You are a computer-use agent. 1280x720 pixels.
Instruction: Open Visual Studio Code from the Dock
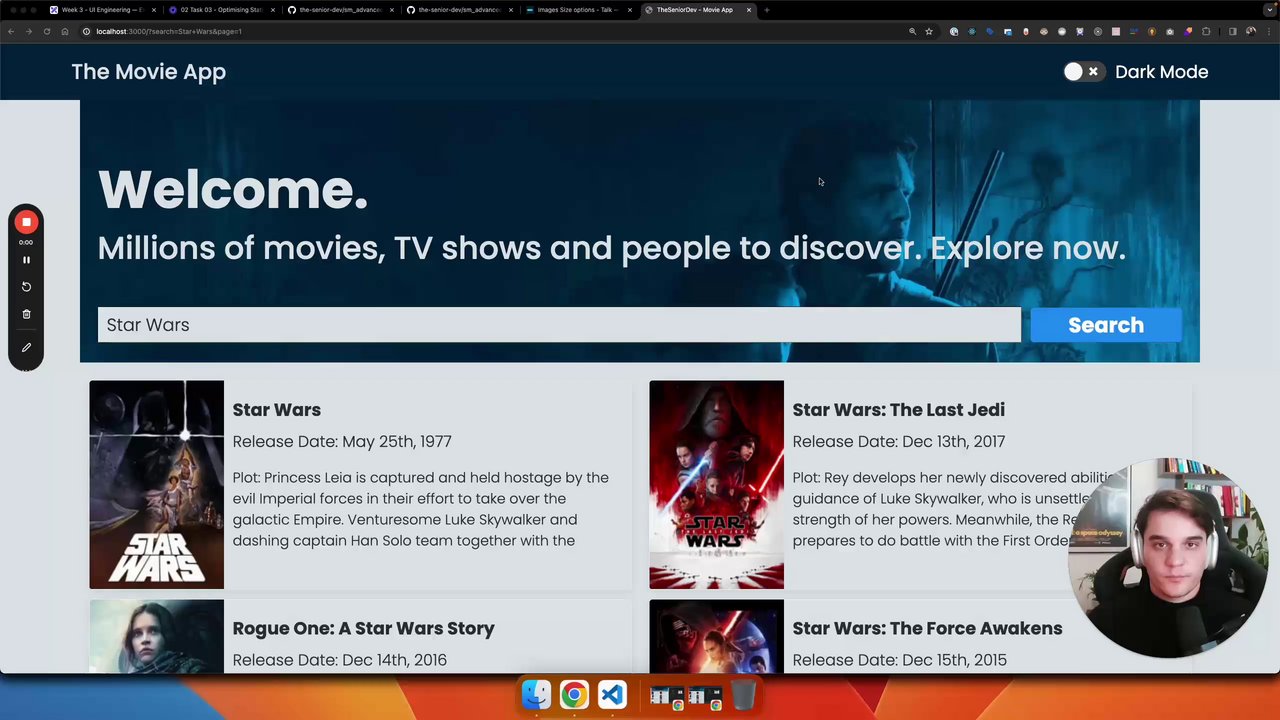click(x=612, y=694)
